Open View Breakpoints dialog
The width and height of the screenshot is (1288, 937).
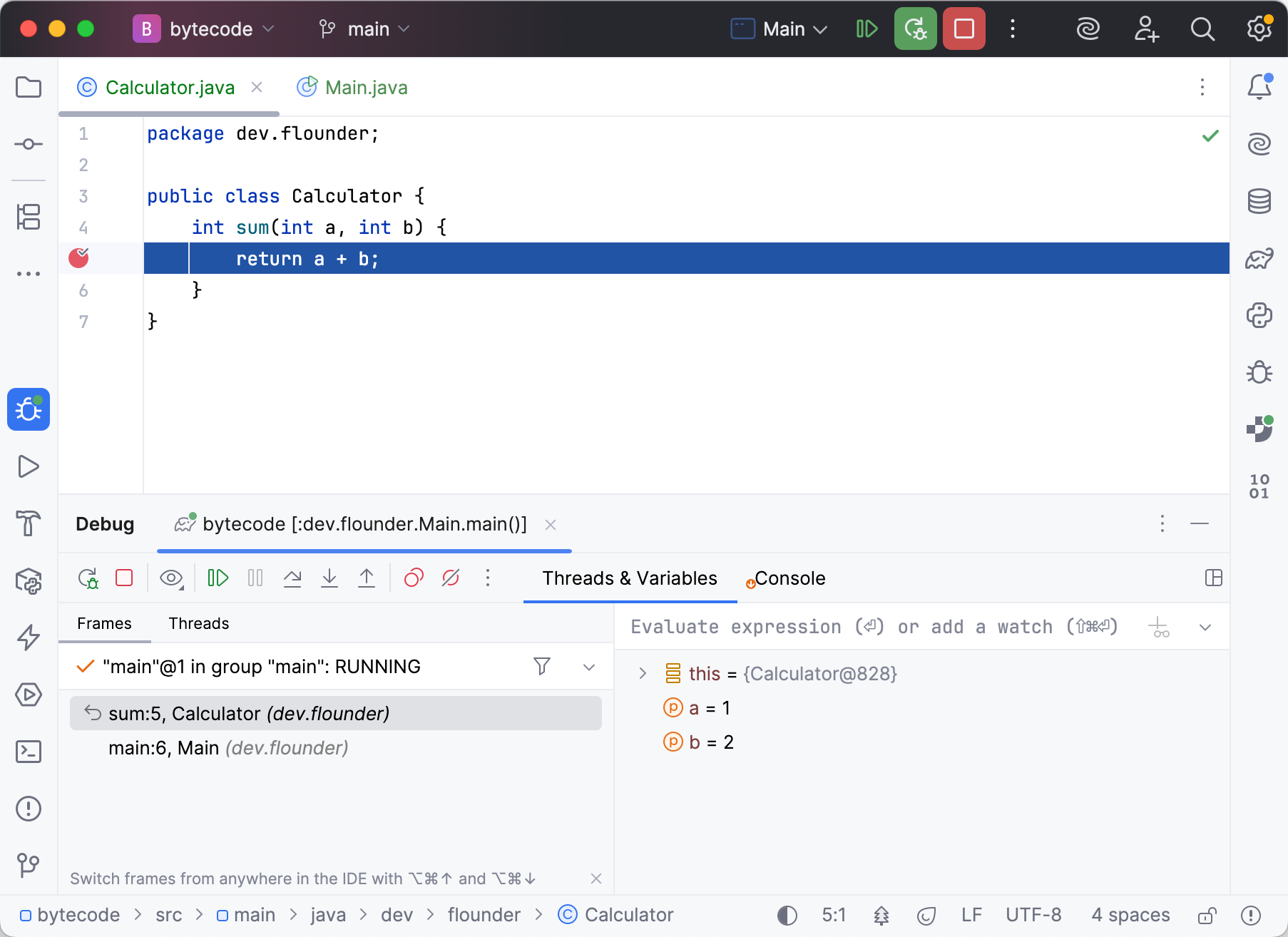(x=414, y=578)
